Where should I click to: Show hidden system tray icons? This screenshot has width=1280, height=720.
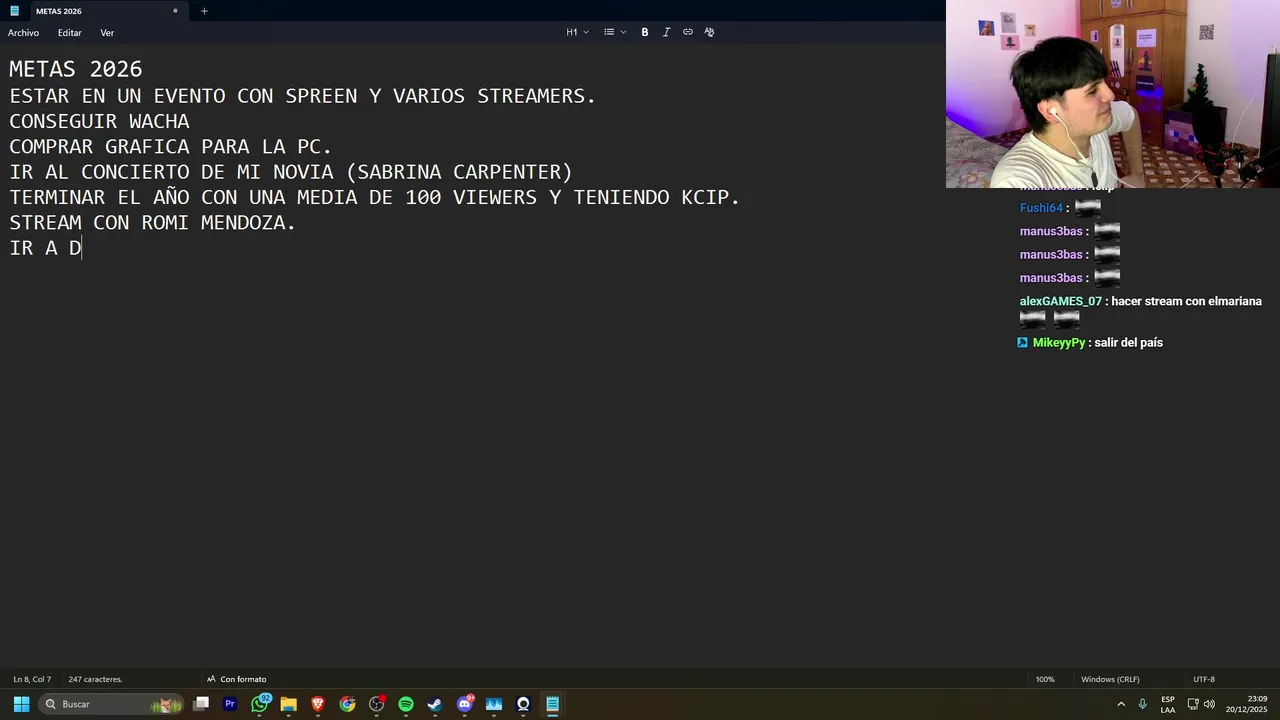(x=1121, y=704)
